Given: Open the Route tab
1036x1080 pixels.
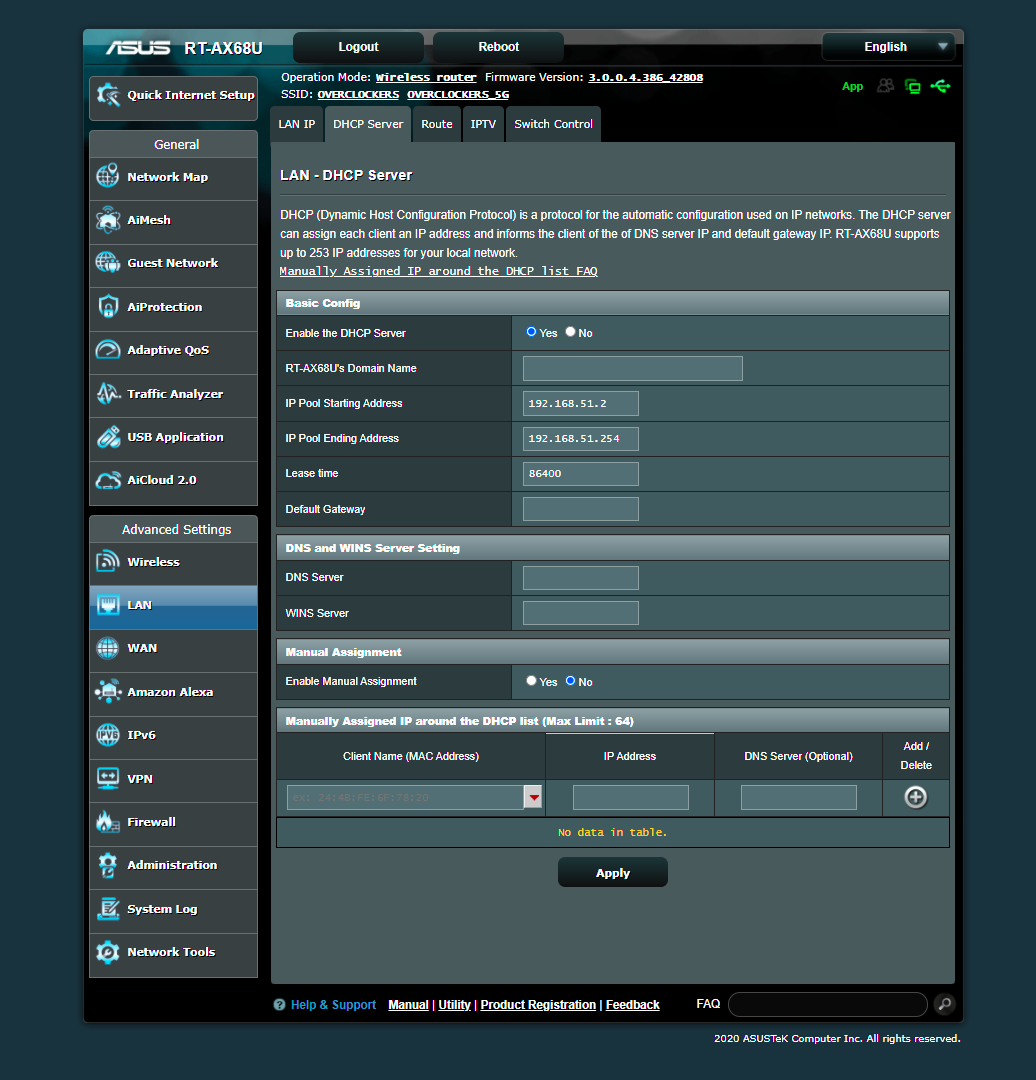Looking at the screenshot, I should 437,124.
